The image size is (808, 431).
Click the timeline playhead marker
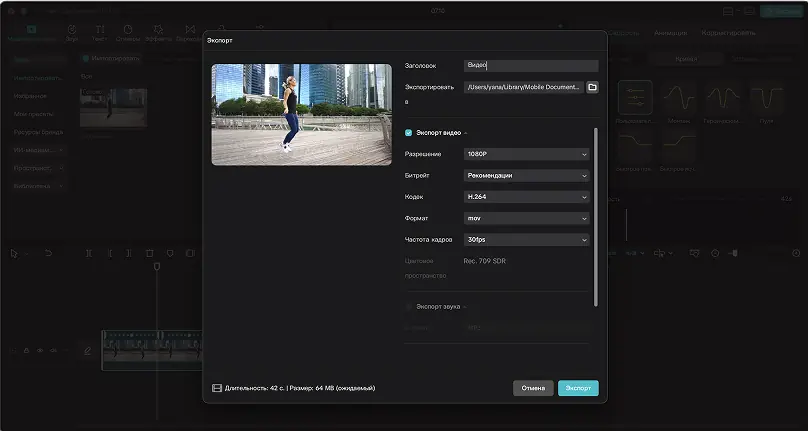point(157,266)
